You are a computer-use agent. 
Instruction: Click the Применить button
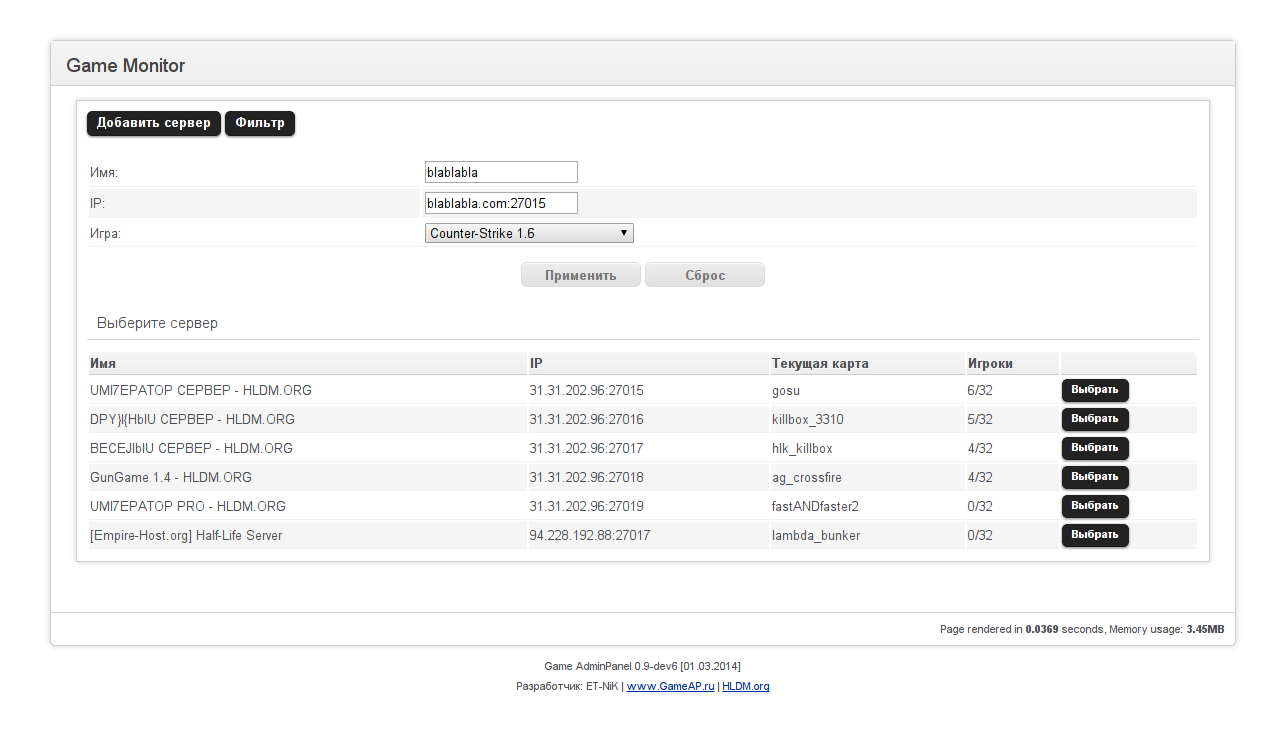click(581, 275)
